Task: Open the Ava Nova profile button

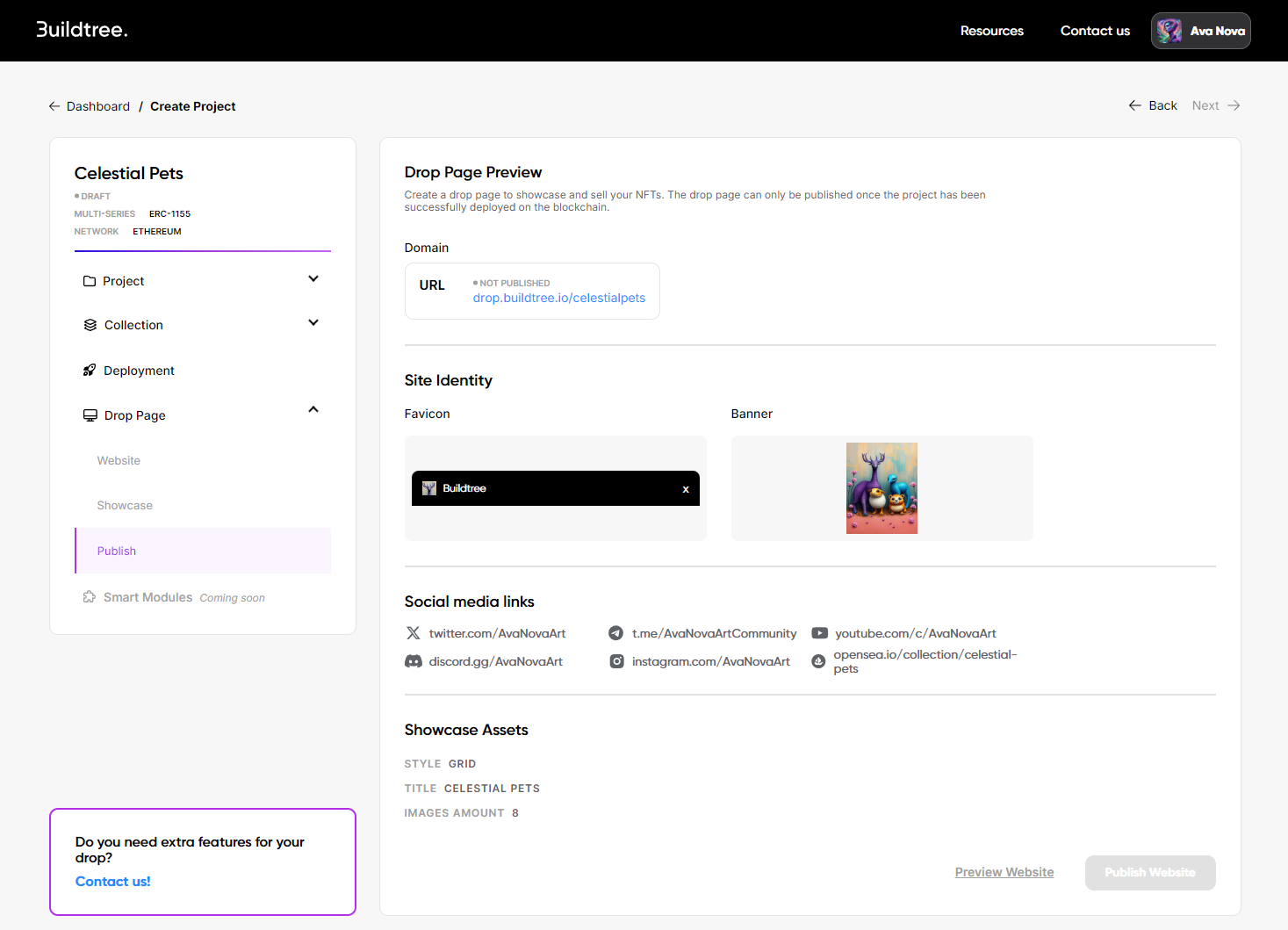Action: coord(1200,31)
